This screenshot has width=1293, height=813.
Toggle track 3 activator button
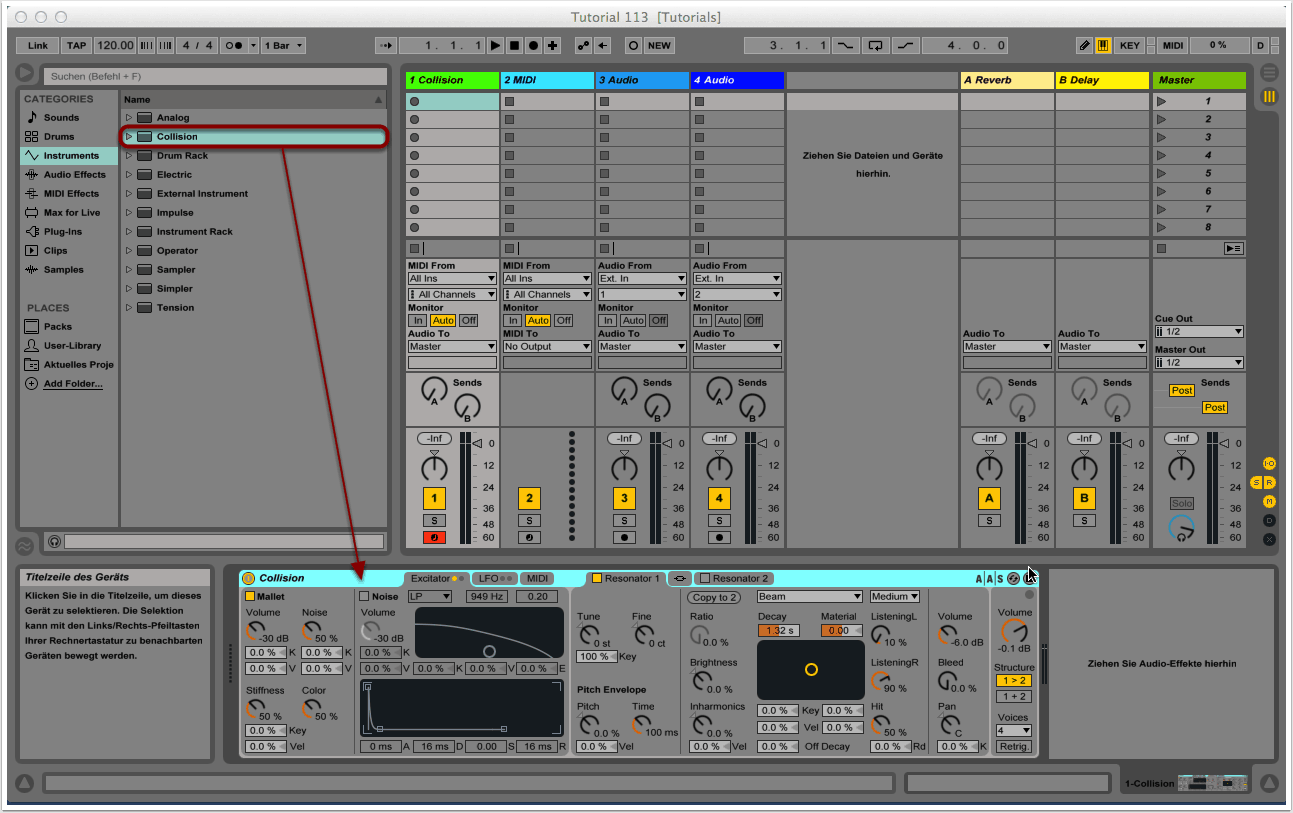point(624,498)
